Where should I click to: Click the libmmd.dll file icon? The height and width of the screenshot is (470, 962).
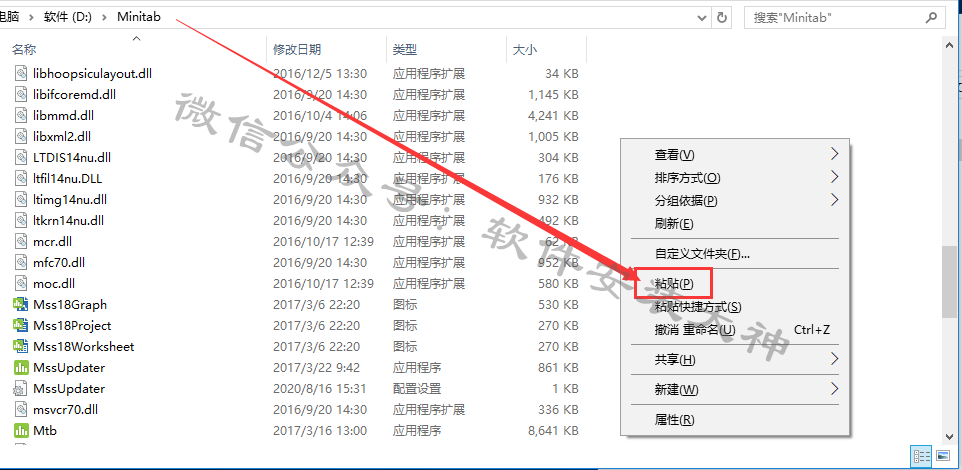(21, 115)
